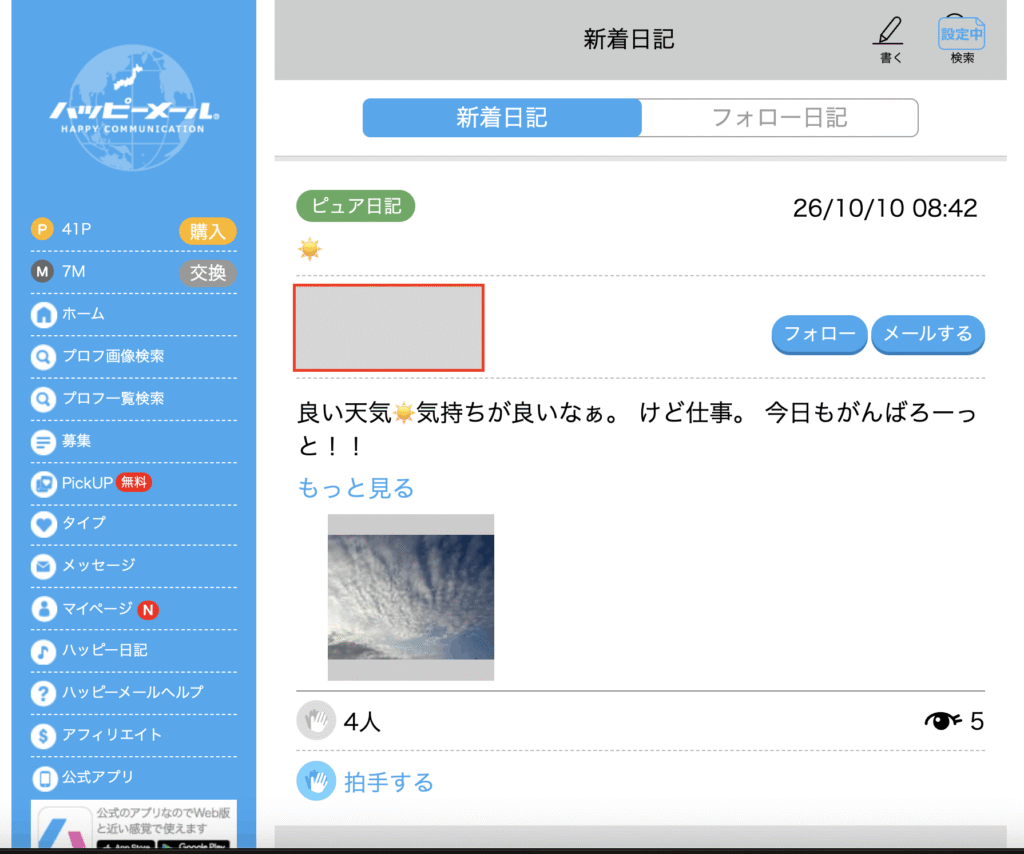Click the 書く pencil icon
Screen dimensions: 1024x854
[x=889, y=31]
